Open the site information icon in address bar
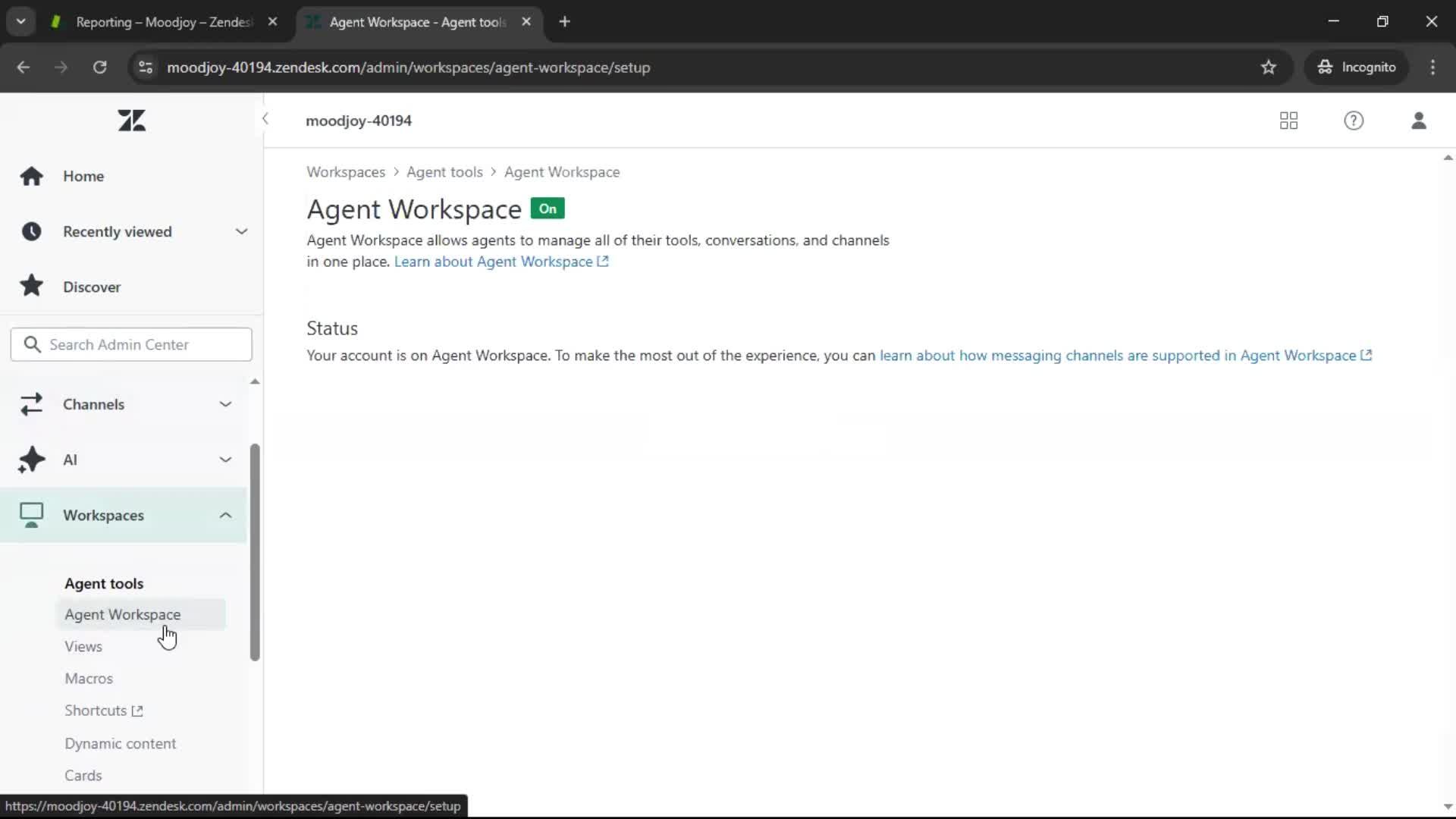Screen dimensions: 1456x819 pyautogui.click(x=146, y=67)
